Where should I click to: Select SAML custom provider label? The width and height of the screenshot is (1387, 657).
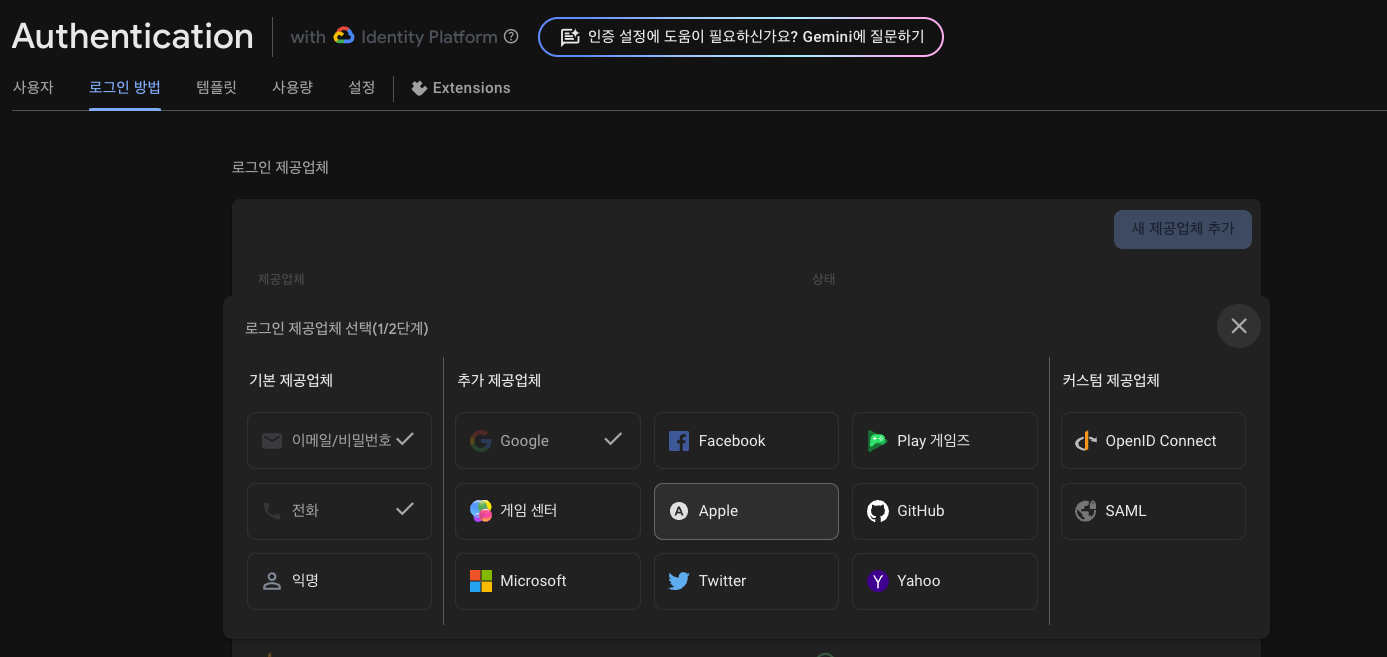[1126, 511]
